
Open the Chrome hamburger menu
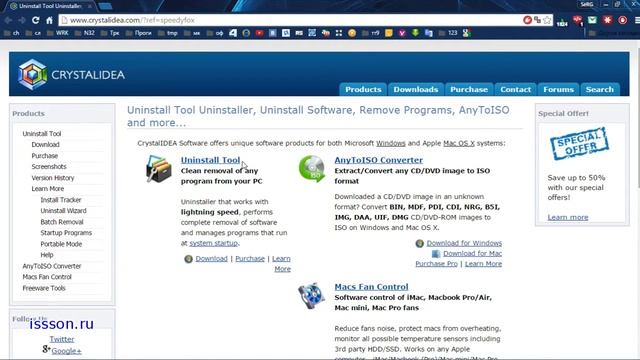click(x=637, y=20)
